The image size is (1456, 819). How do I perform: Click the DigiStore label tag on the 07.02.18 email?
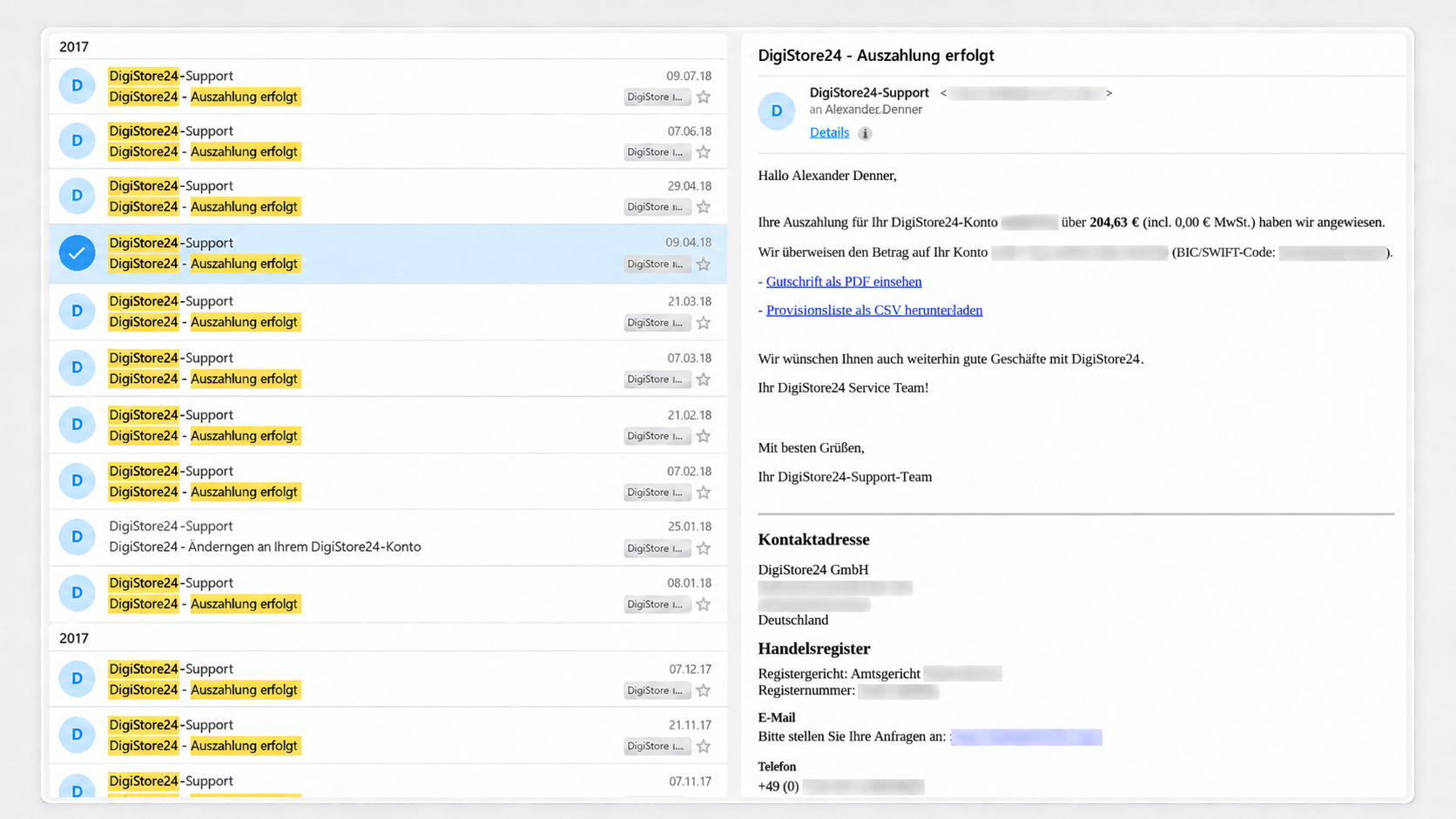tap(657, 493)
